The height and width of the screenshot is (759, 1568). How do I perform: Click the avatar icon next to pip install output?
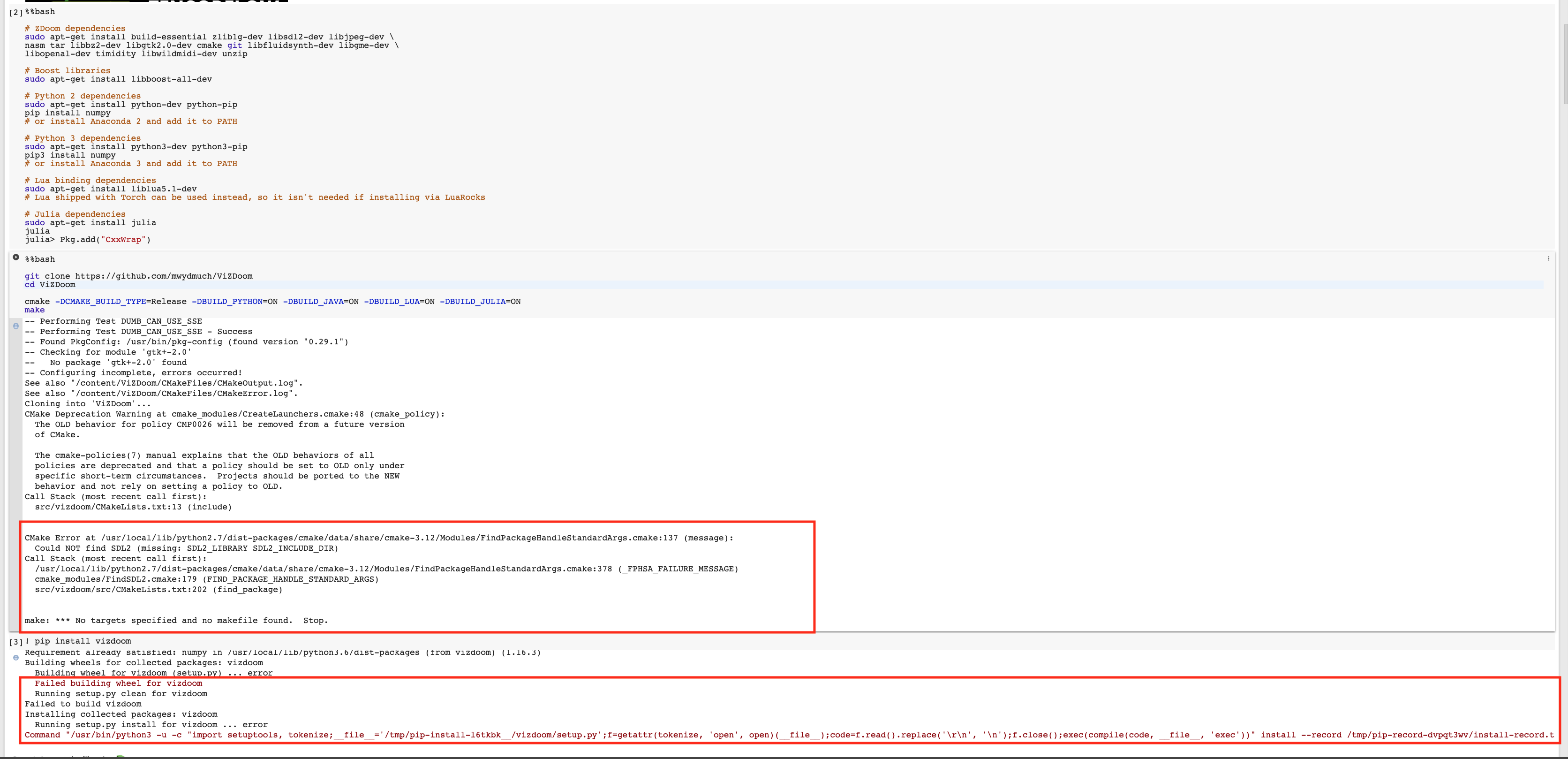tap(15, 657)
